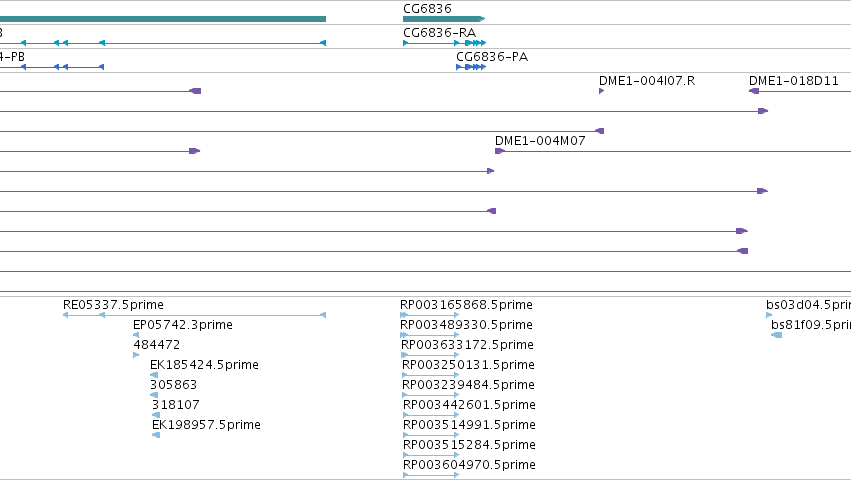Click the CG6836-RA transcript label
The height and width of the screenshot is (480, 851).
[439, 33]
